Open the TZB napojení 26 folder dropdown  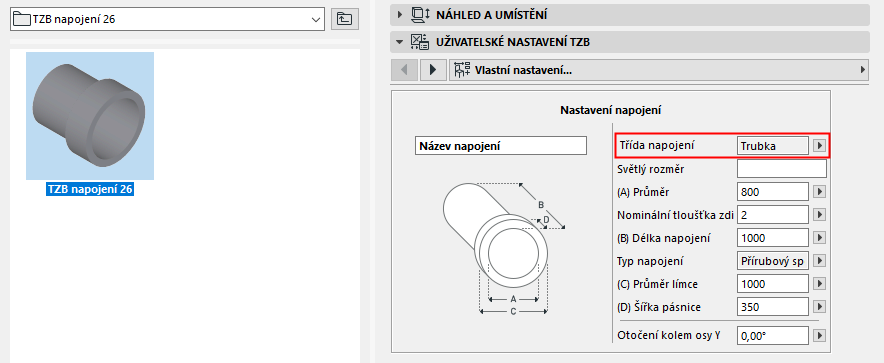(167, 19)
